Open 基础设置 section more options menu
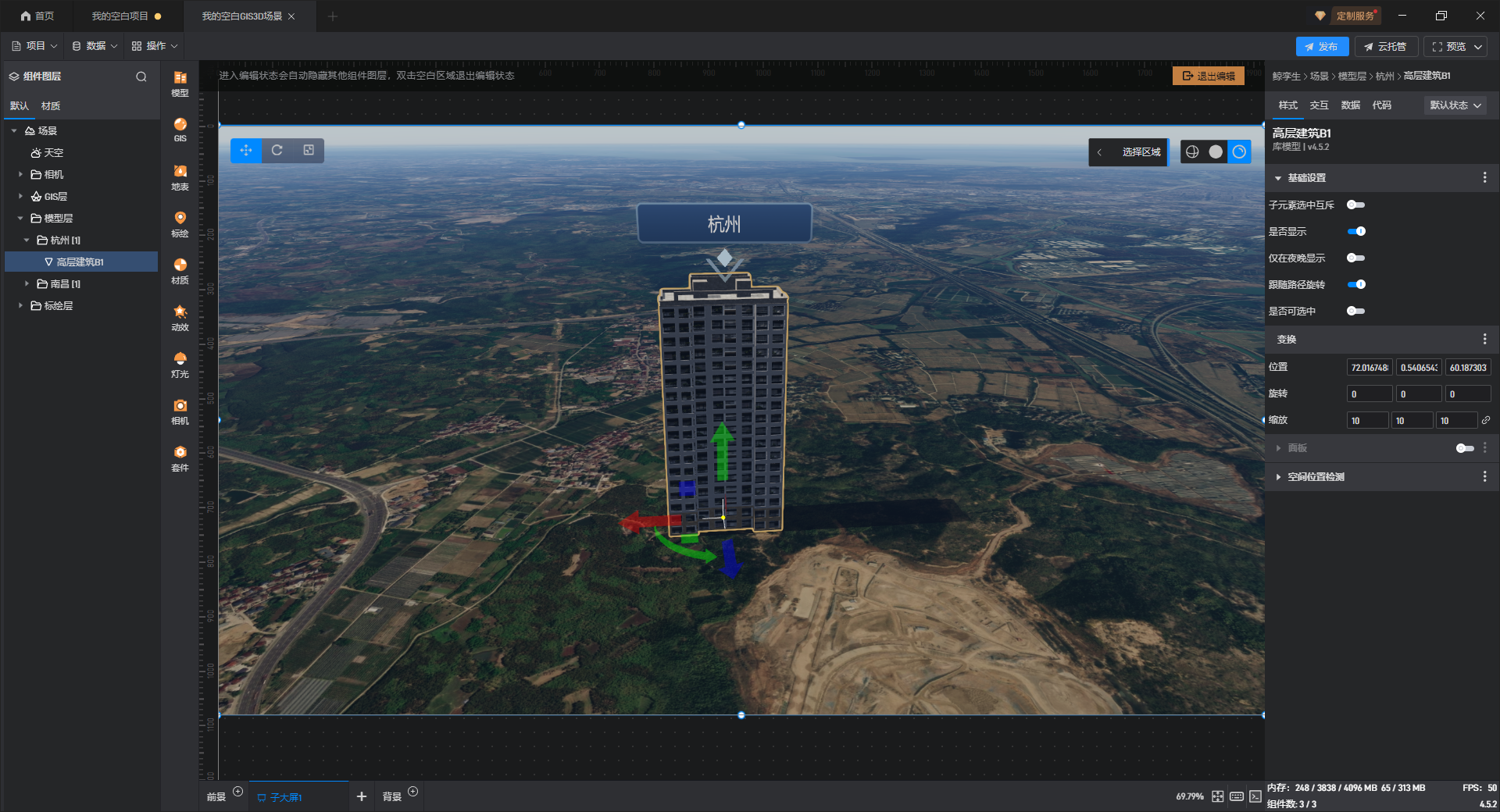Image resolution: width=1500 pixels, height=812 pixels. tap(1484, 178)
